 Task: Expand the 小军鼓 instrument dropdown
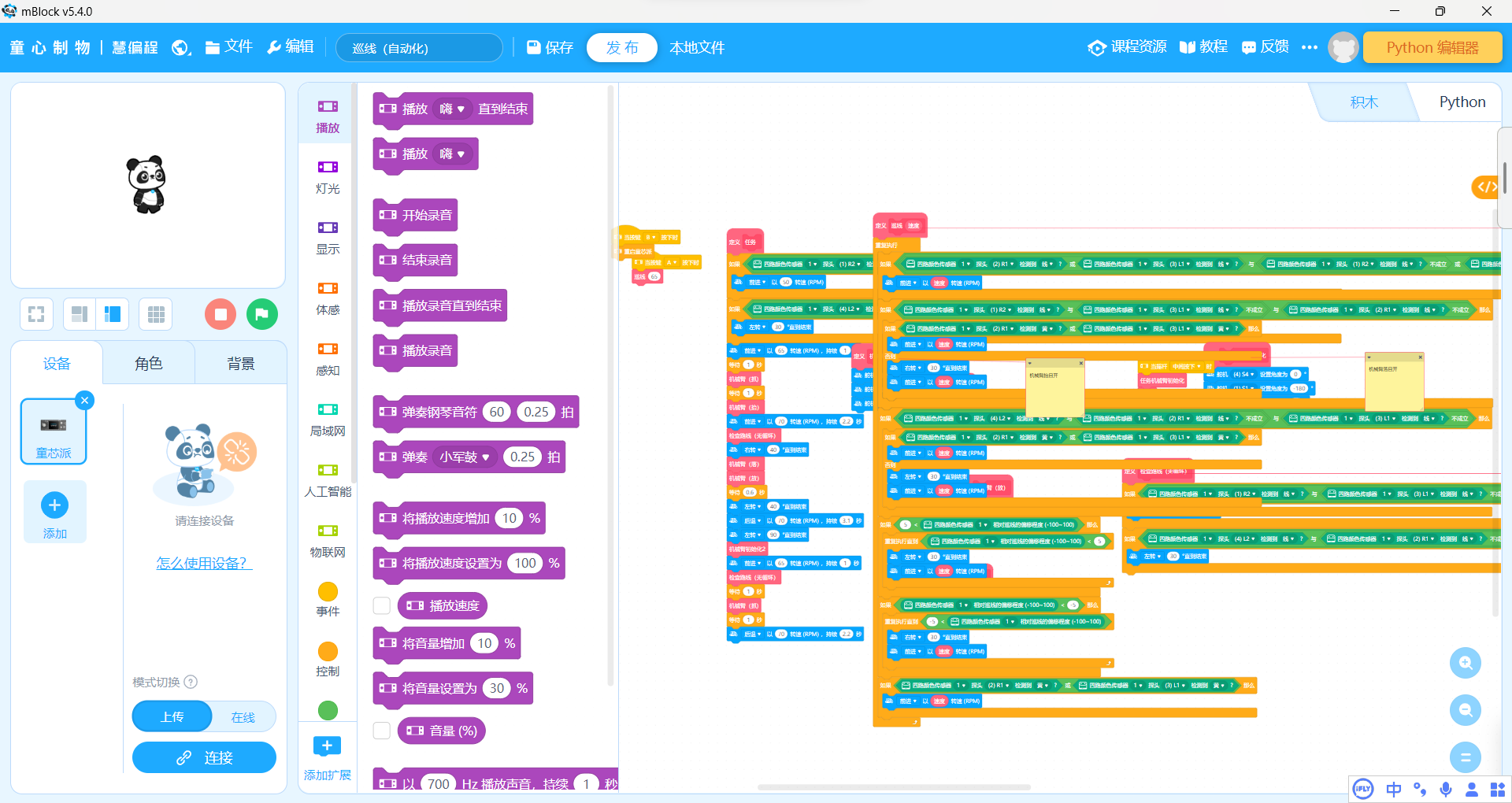[465, 457]
